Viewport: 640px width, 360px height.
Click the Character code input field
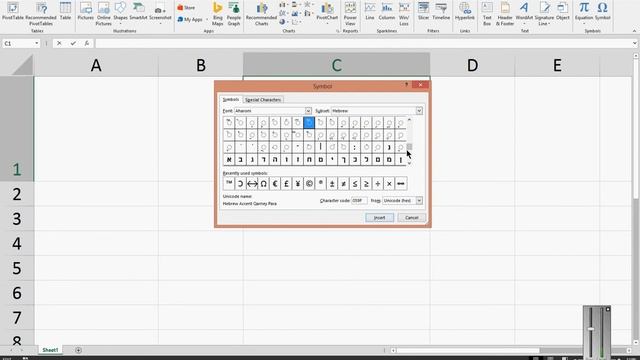click(x=359, y=201)
